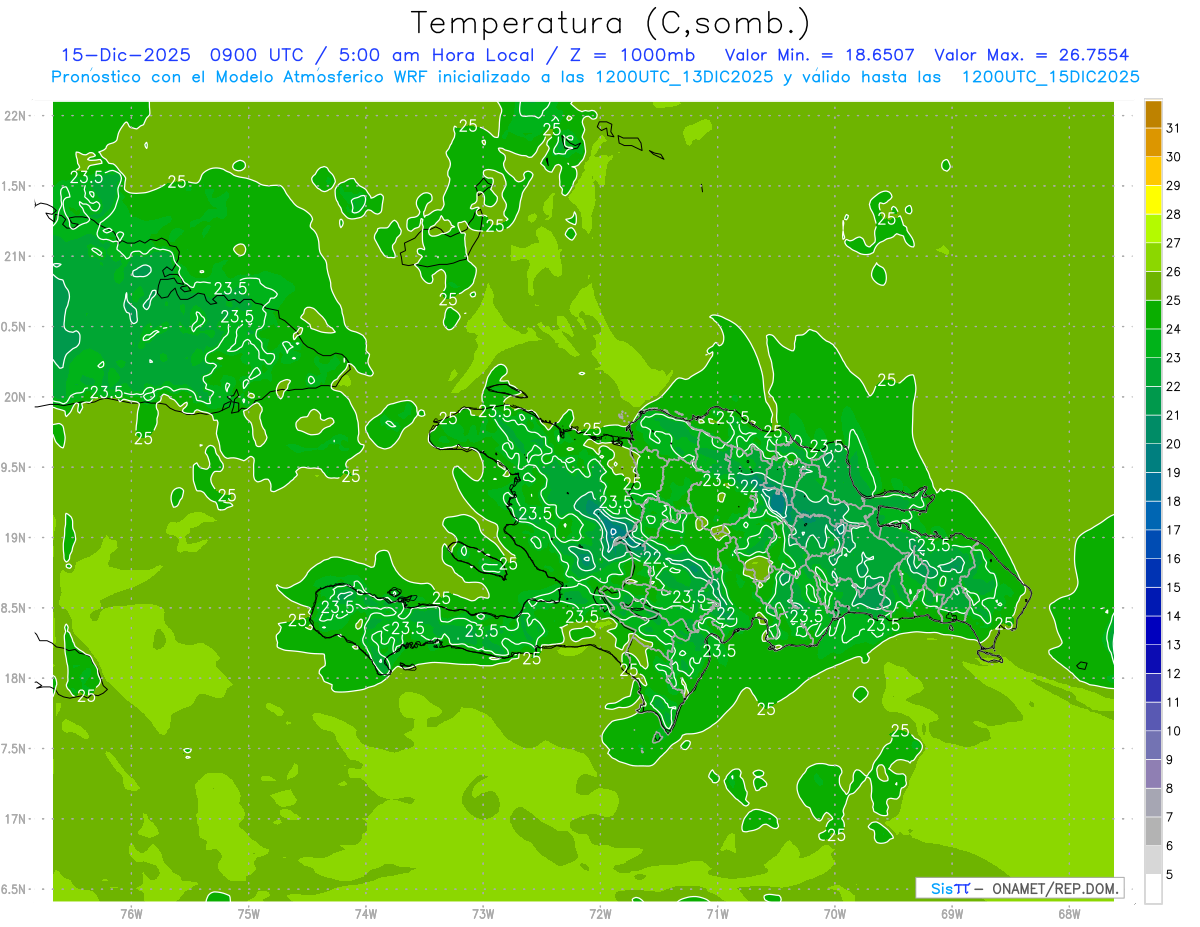Click the '21N' latitude axis label
This screenshot has height=927, width=1200.
pyautogui.click(x=15, y=256)
